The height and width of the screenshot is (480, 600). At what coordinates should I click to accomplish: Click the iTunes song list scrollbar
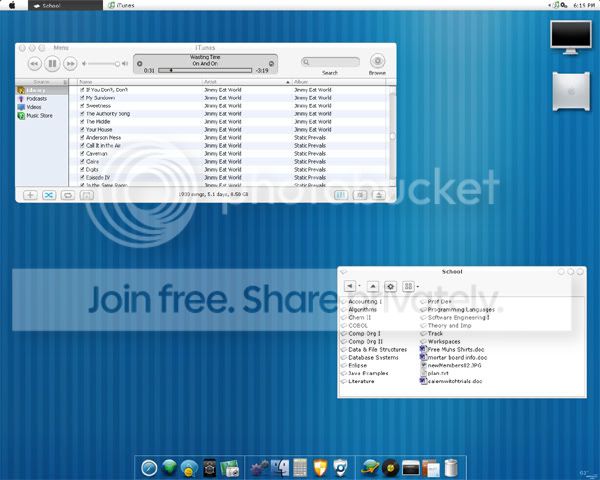click(x=392, y=136)
